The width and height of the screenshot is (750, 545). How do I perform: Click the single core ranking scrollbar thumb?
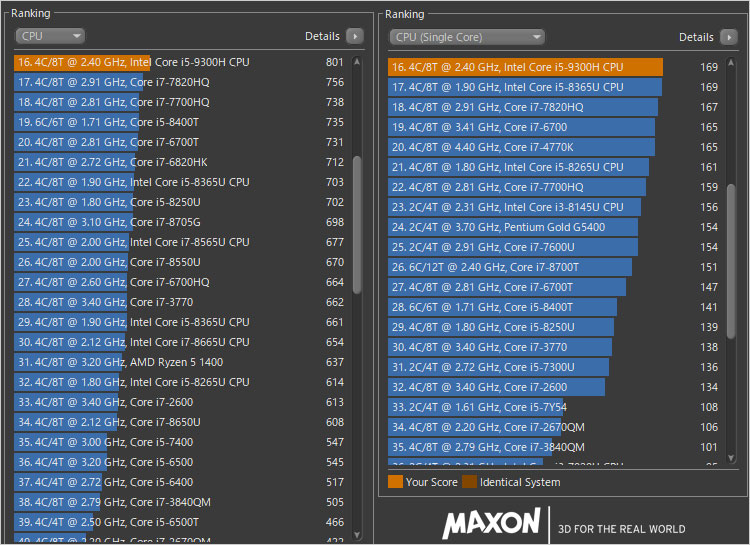point(731,261)
